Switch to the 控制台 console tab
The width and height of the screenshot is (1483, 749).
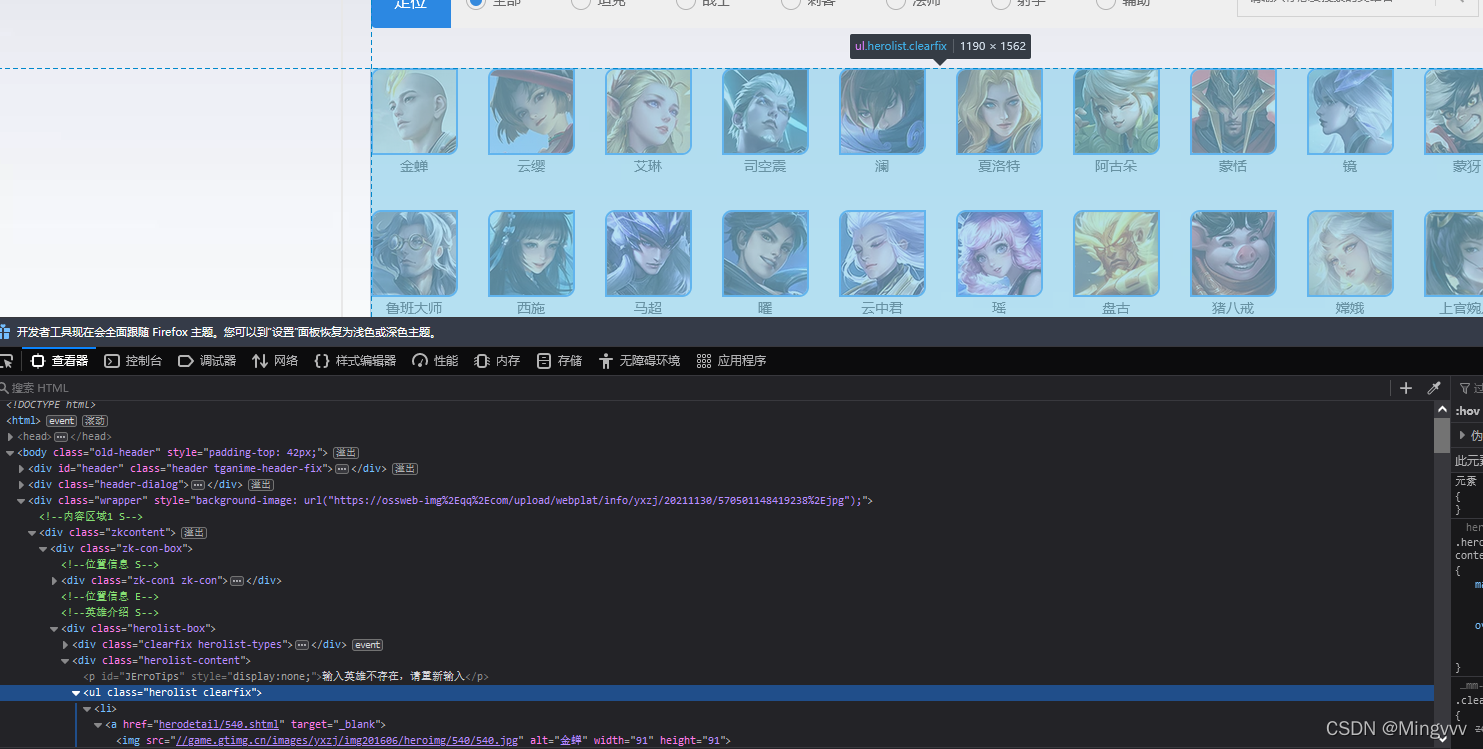coord(133,361)
